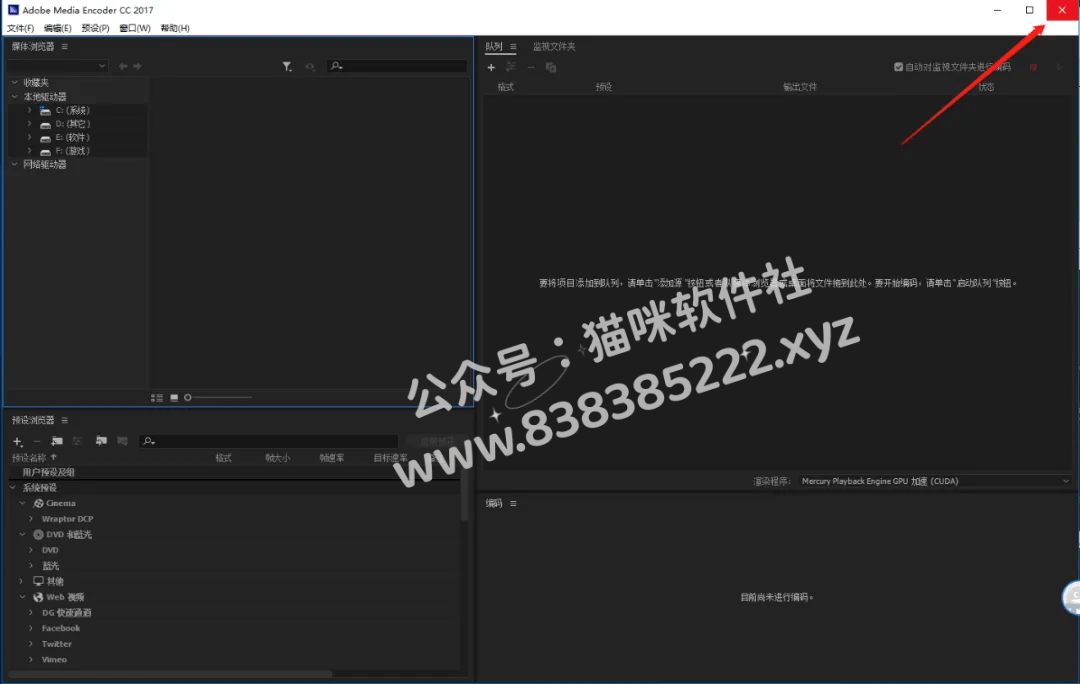Toggle 自动对监视文件夹进行编码 checkbox
The height and width of the screenshot is (684, 1080).
pyautogui.click(x=898, y=67)
